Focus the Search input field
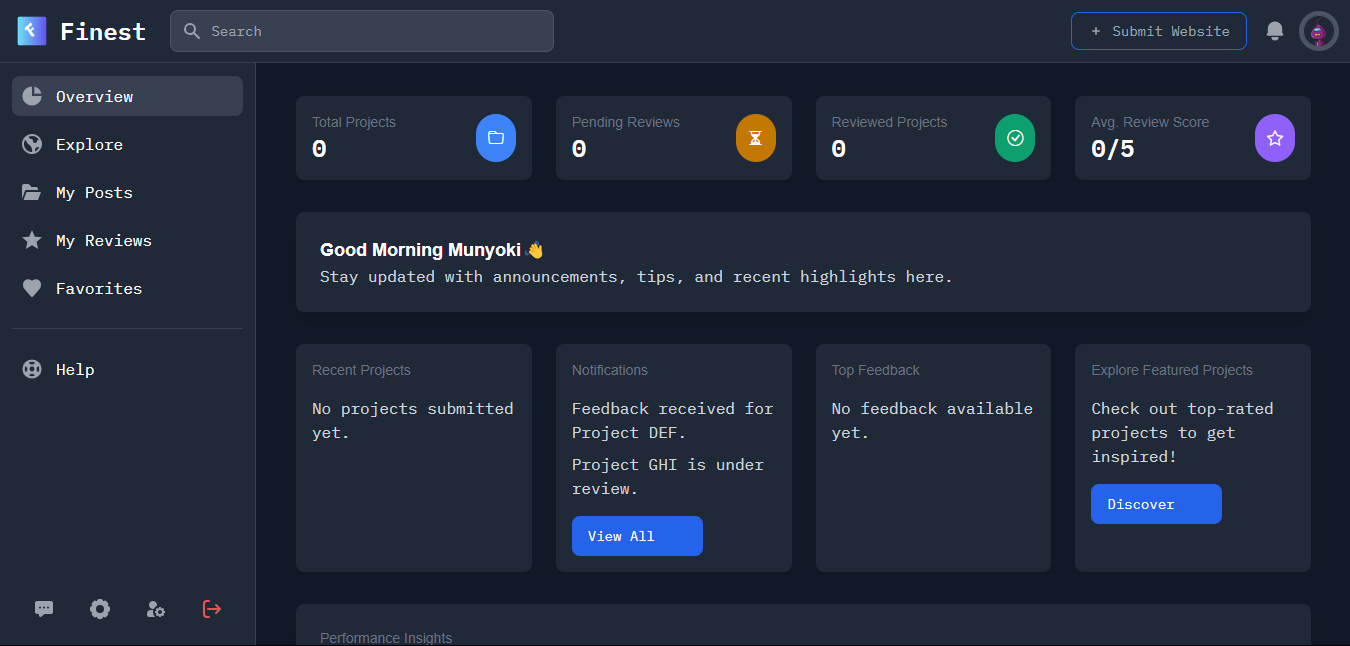 (362, 31)
